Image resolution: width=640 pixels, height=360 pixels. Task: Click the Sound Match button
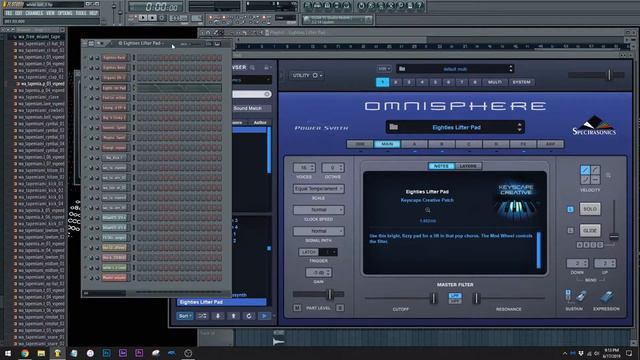coord(251,108)
